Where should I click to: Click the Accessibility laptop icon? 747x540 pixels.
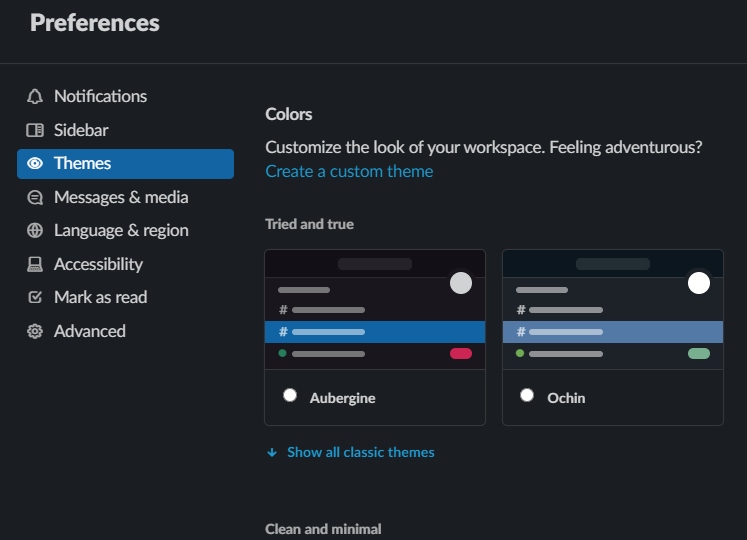pyautogui.click(x=35, y=265)
